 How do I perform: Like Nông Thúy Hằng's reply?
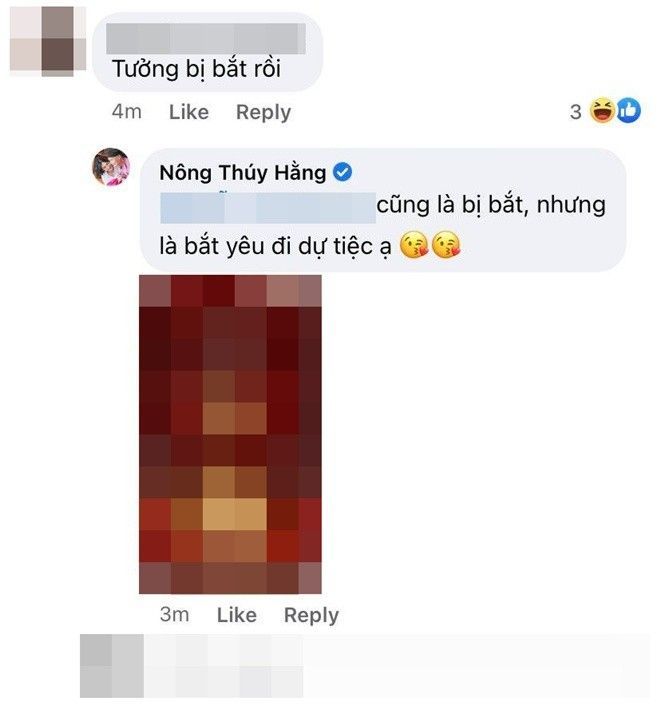point(237,615)
